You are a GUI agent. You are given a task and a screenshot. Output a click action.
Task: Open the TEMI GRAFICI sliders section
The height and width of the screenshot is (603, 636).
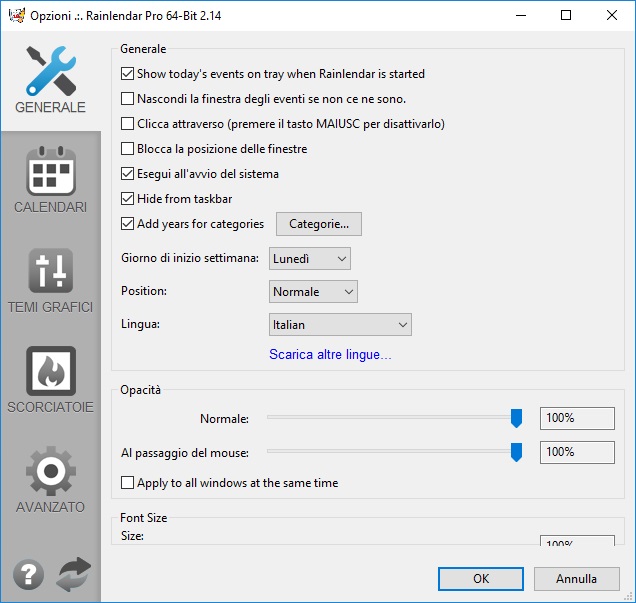[x=50, y=281]
